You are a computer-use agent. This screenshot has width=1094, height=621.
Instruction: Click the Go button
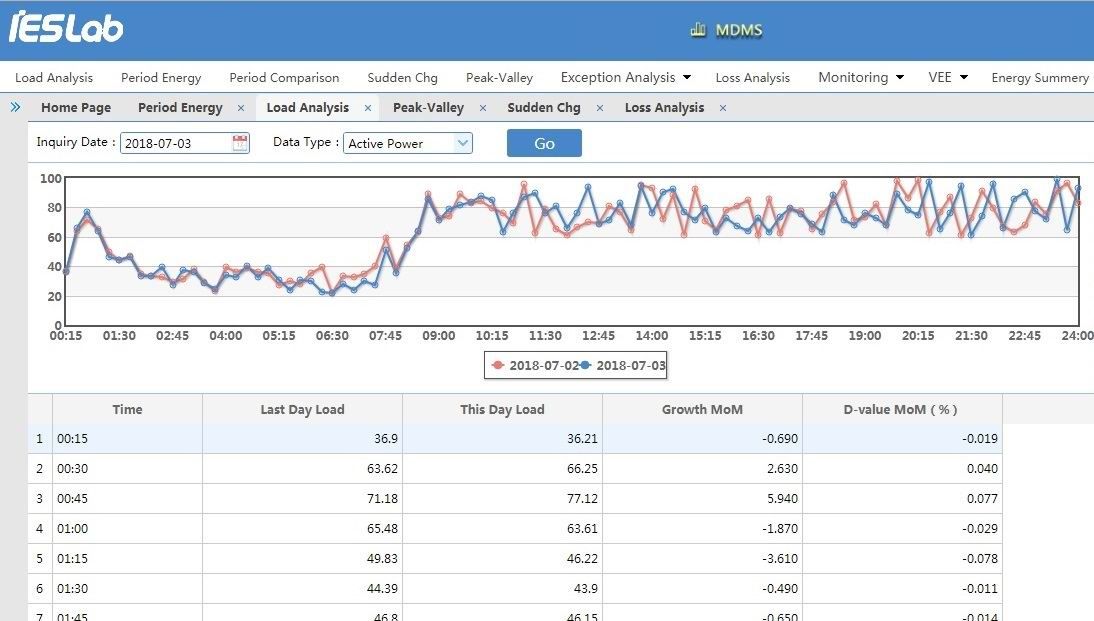tap(544, 143)
